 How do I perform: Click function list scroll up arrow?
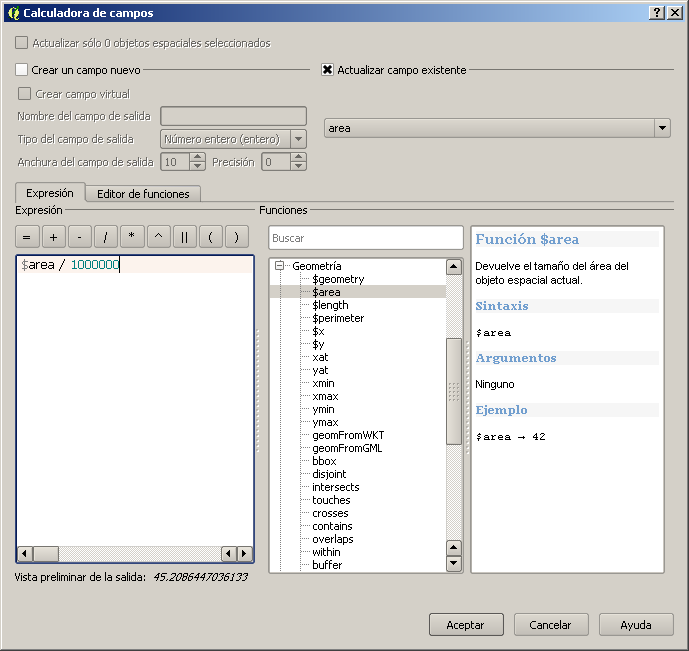pos(454,267)
